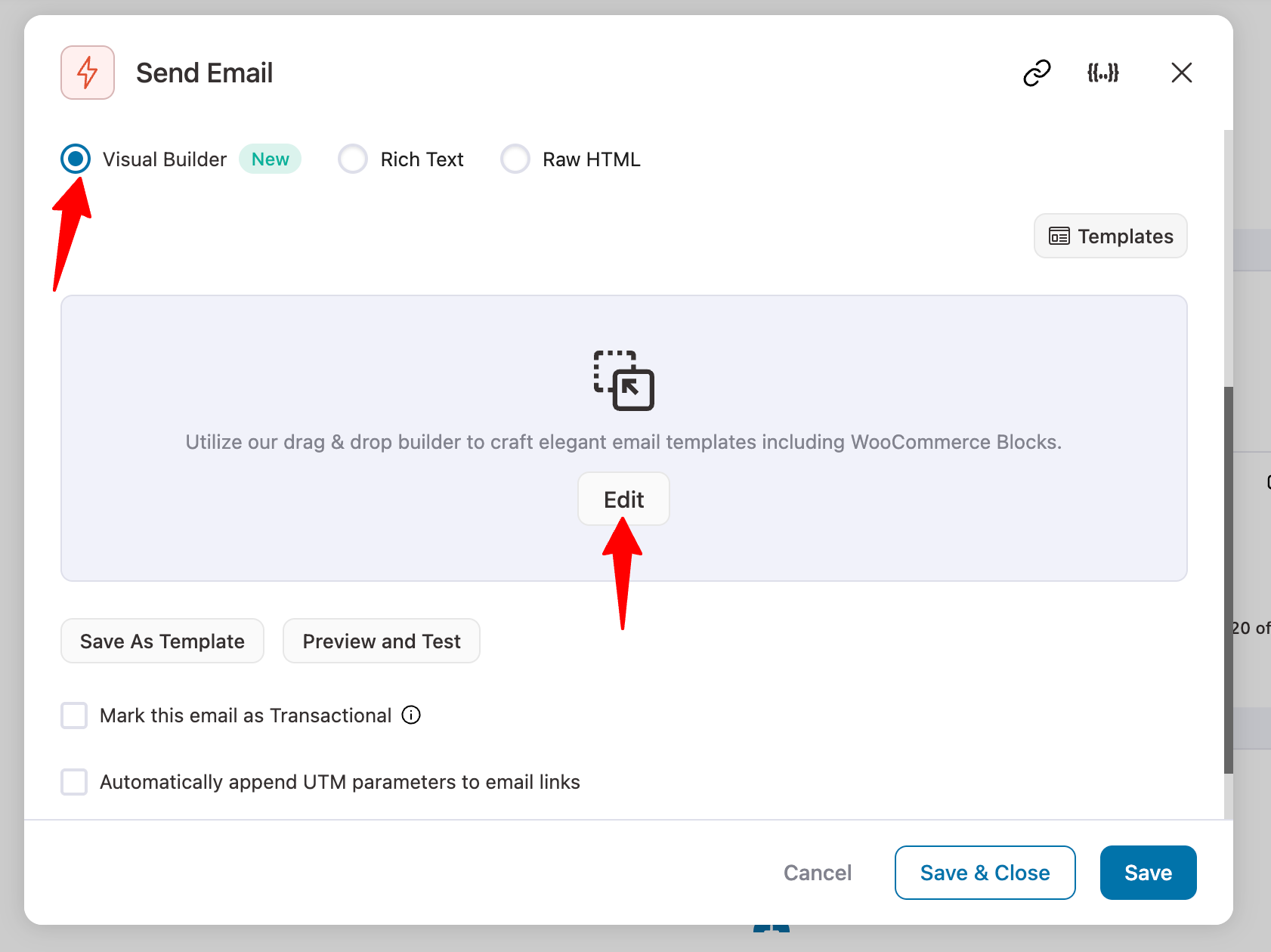The width and height of the screenshot is (1271, 952).
Task: Click the Cancel button
Action: tap(817, 873)
